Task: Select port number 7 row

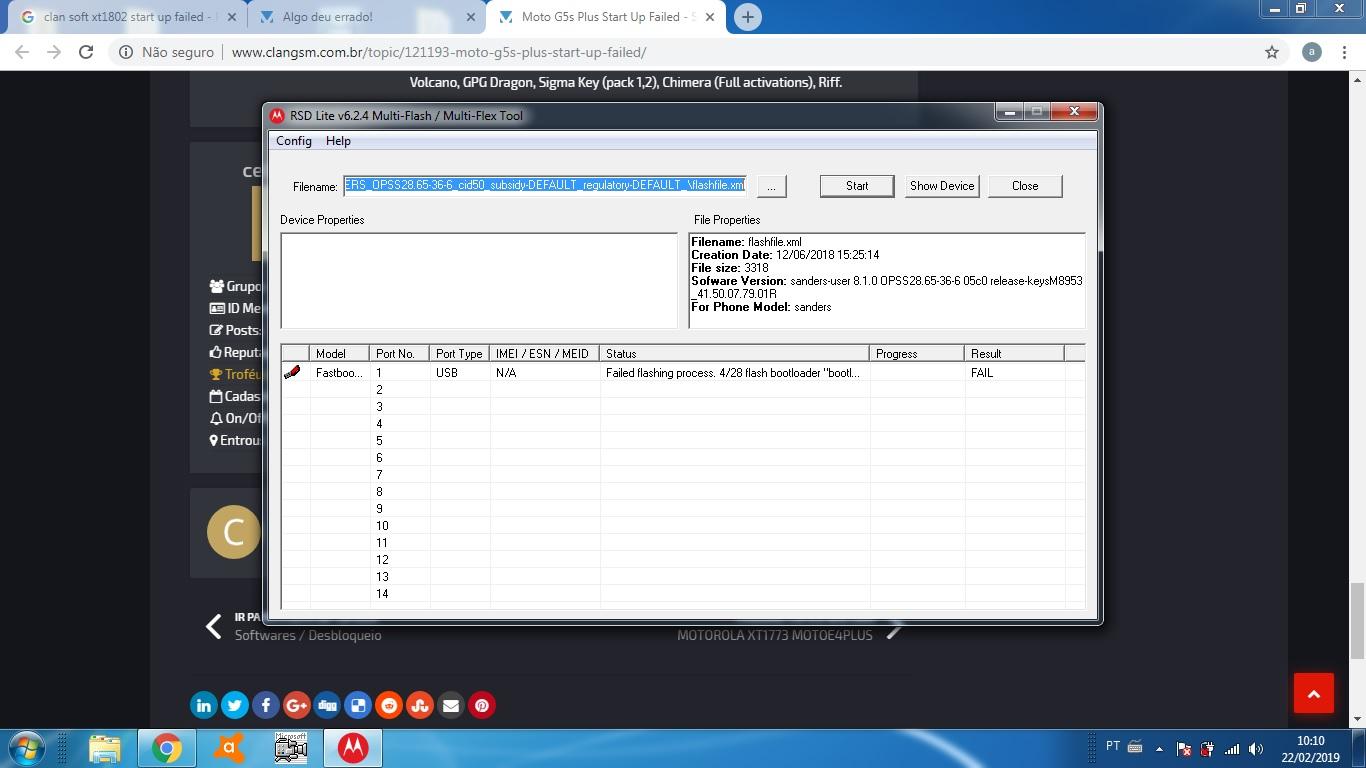Action: pyautogui.click(x=683, y=475)
